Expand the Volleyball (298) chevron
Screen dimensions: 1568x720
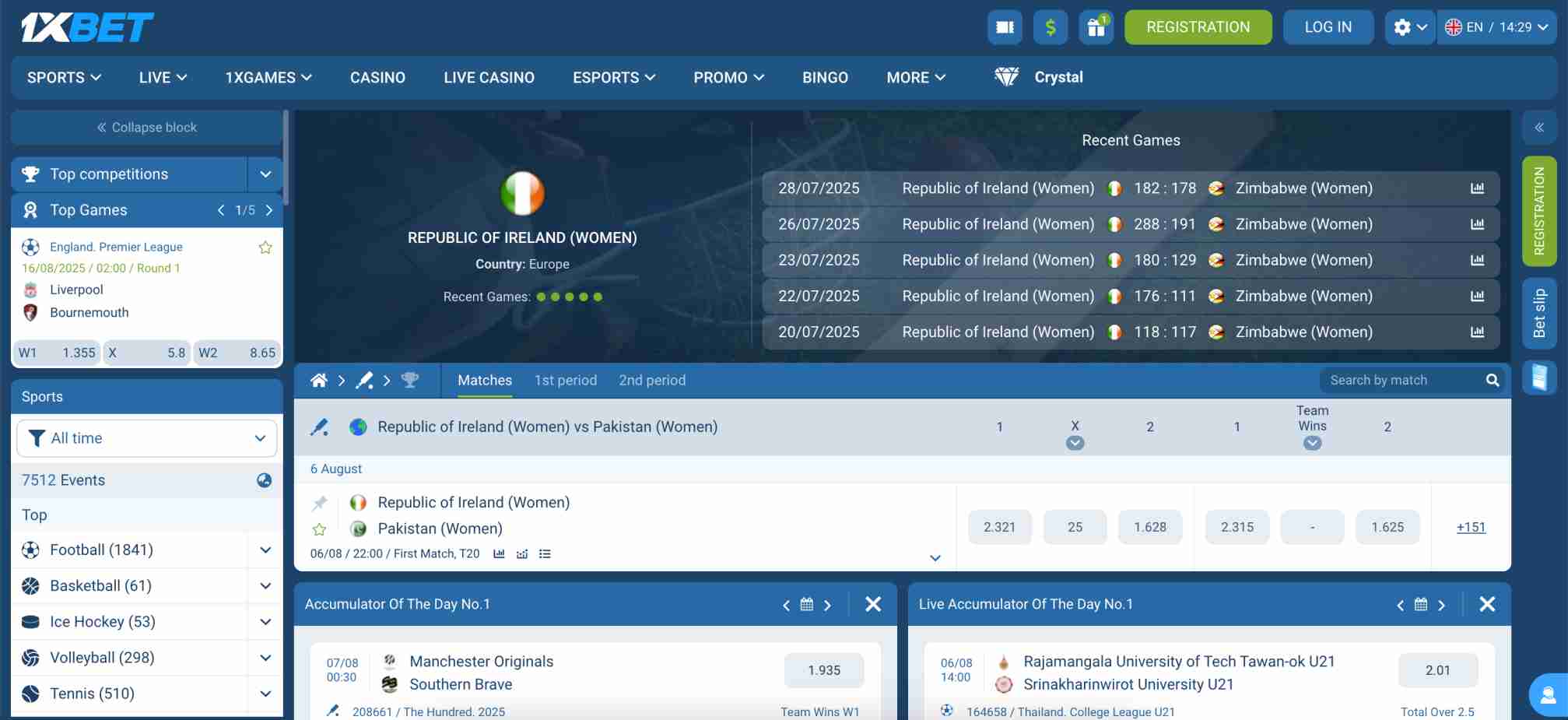pos(265,658)
